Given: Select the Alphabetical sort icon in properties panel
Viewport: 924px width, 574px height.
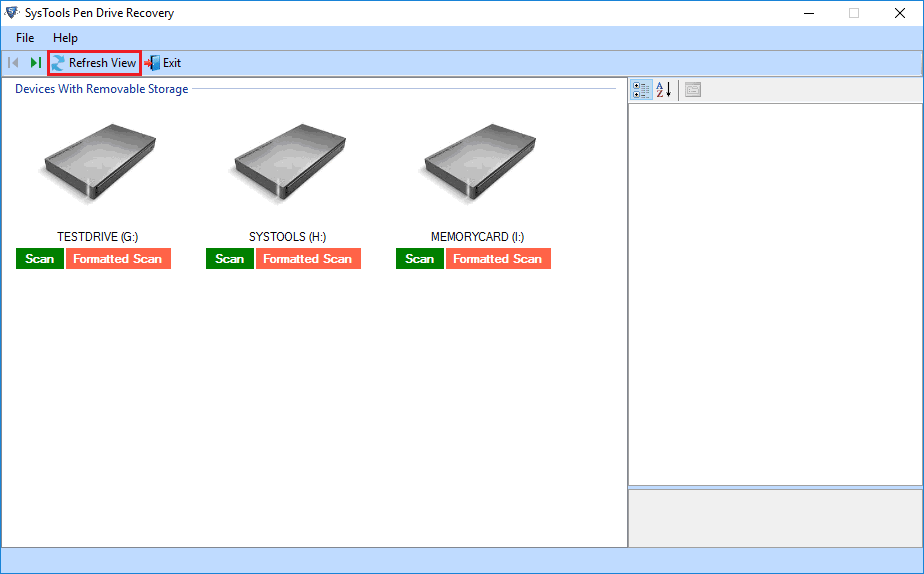Looking at the screenshot, I should click(x=664, y=91).
